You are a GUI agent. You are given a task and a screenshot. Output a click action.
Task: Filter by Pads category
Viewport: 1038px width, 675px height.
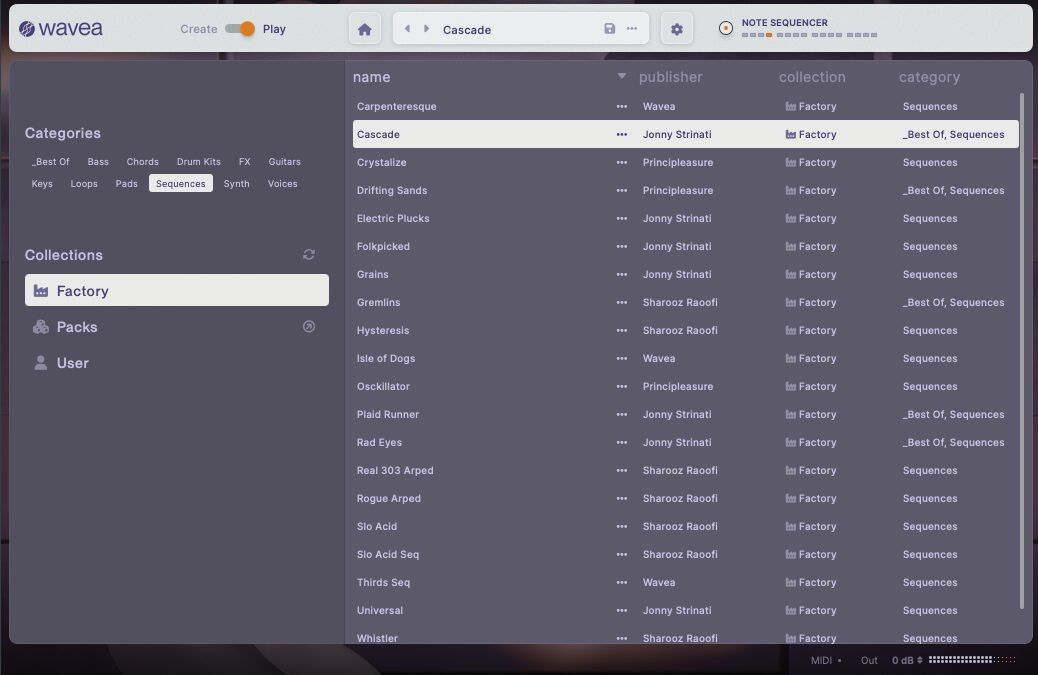point(126,183)
